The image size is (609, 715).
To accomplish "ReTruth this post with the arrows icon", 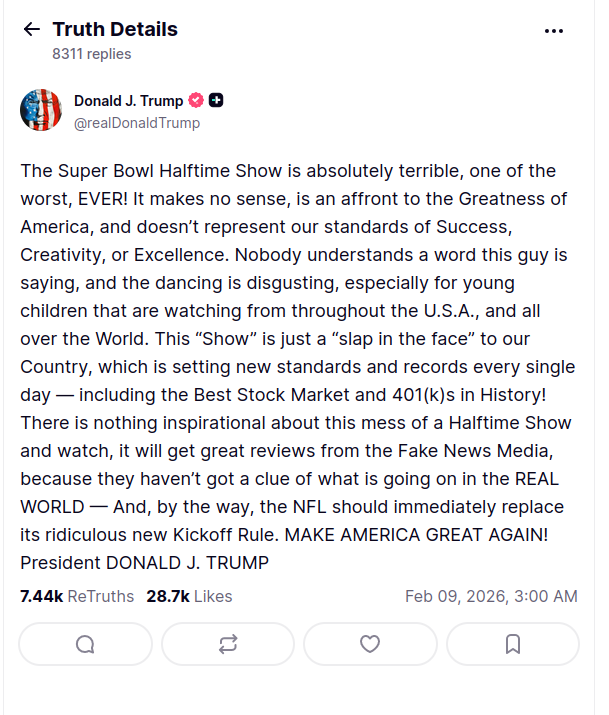I will pyautogui.click(x=228, y=644).
